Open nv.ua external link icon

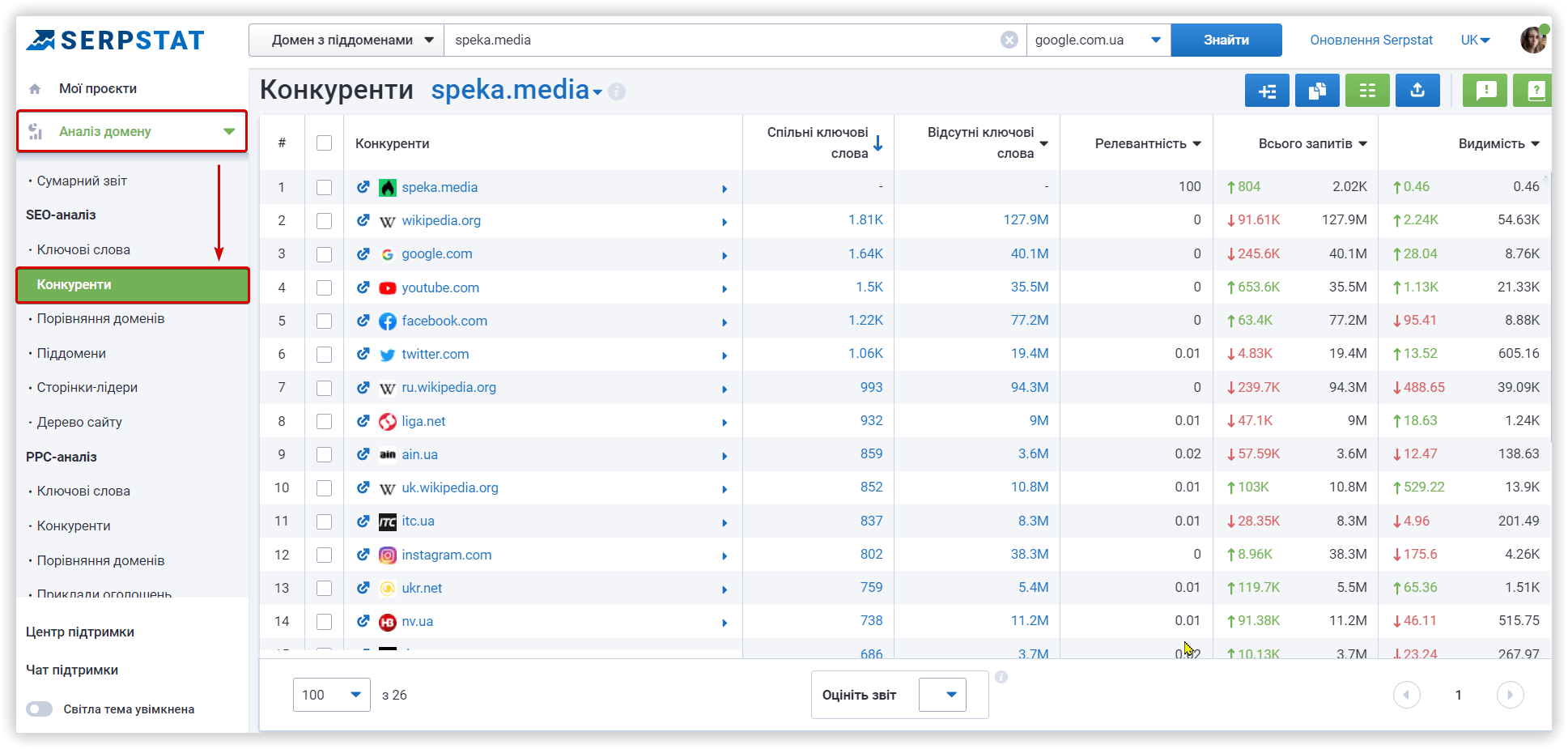click(363, 621)
